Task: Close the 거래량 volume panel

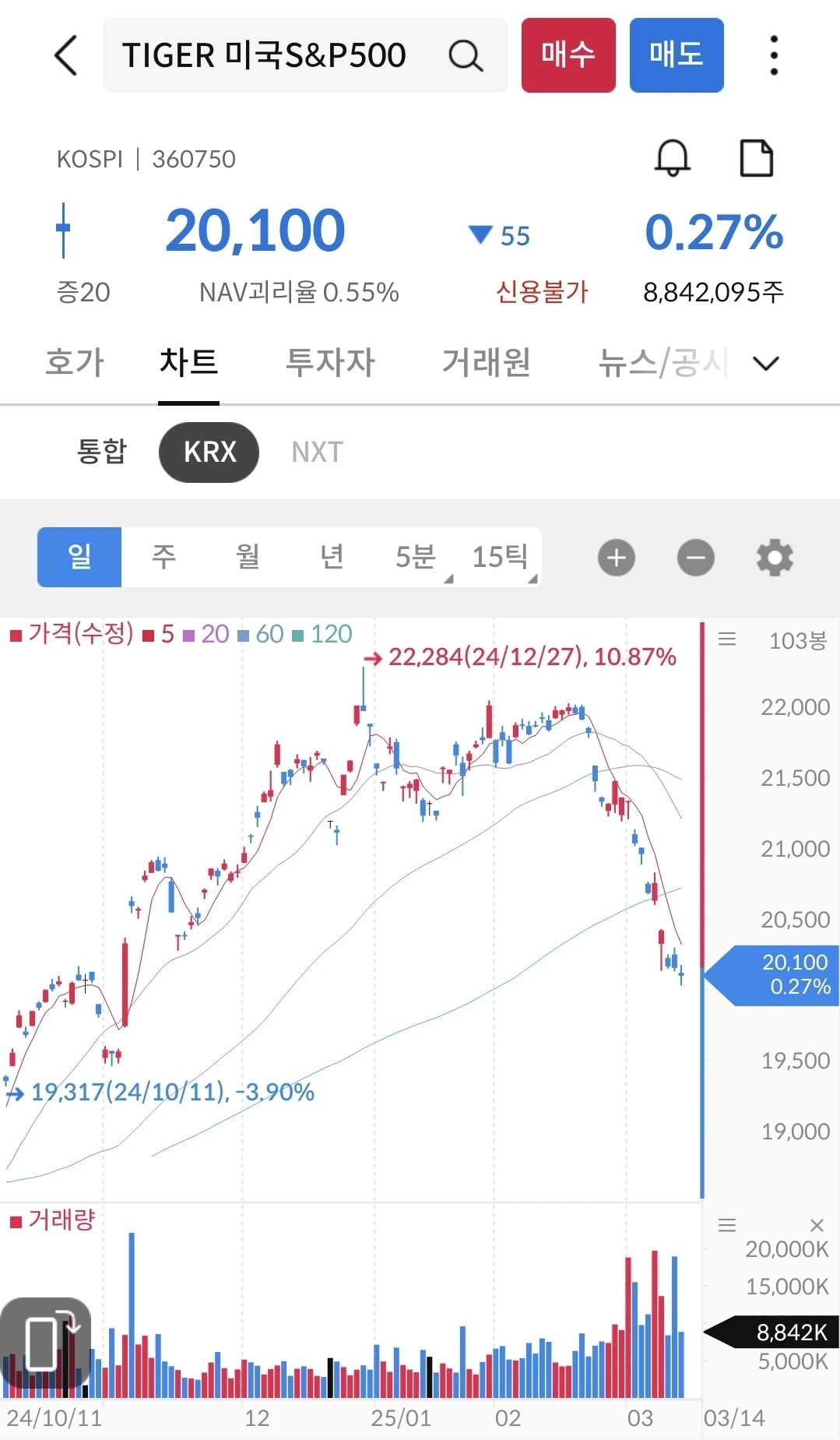Action: [817, 1225]
